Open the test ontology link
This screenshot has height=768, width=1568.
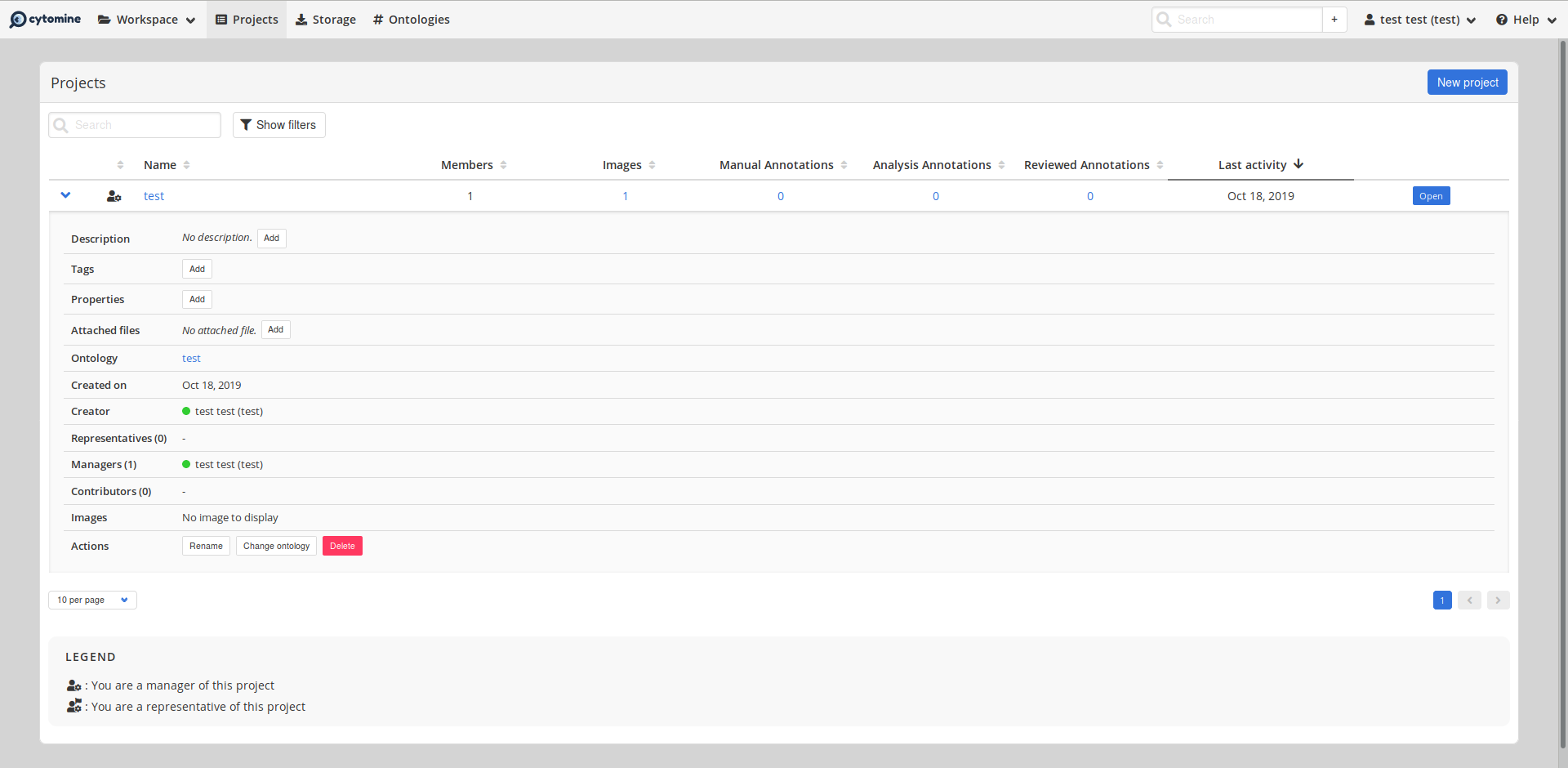click(x=191, y=358)
